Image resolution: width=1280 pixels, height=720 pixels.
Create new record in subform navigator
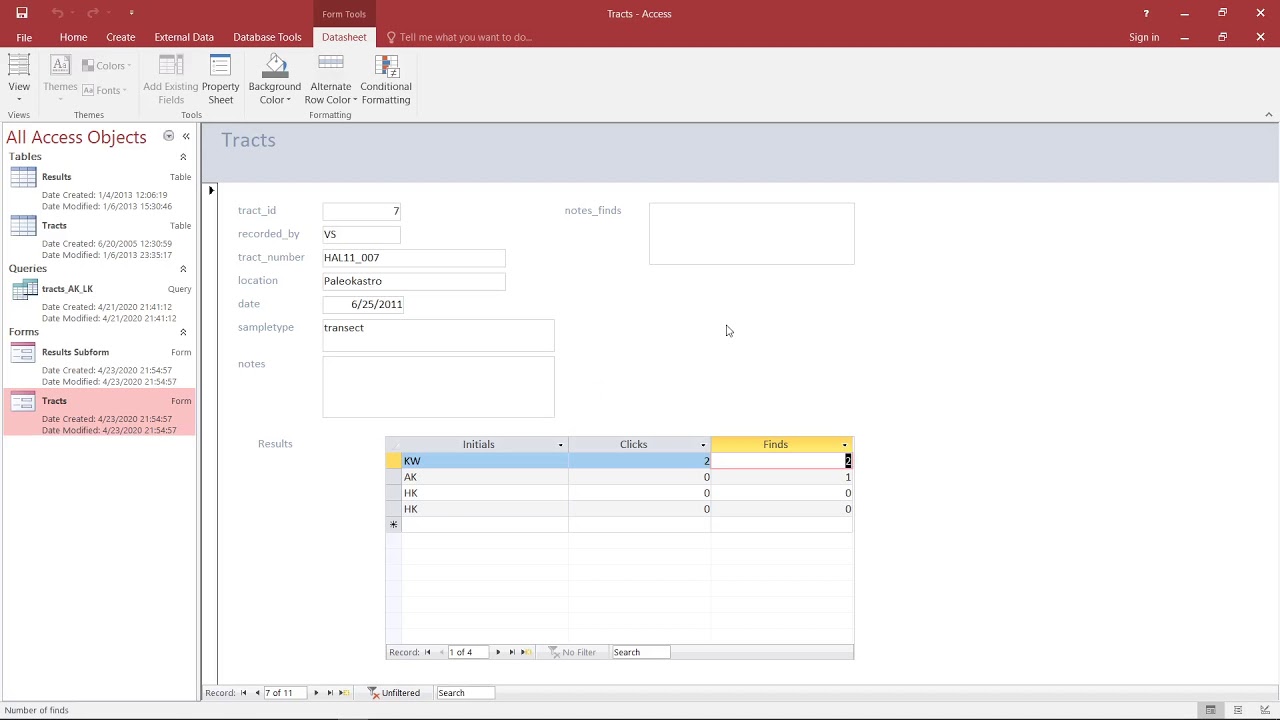coord(527,652)
